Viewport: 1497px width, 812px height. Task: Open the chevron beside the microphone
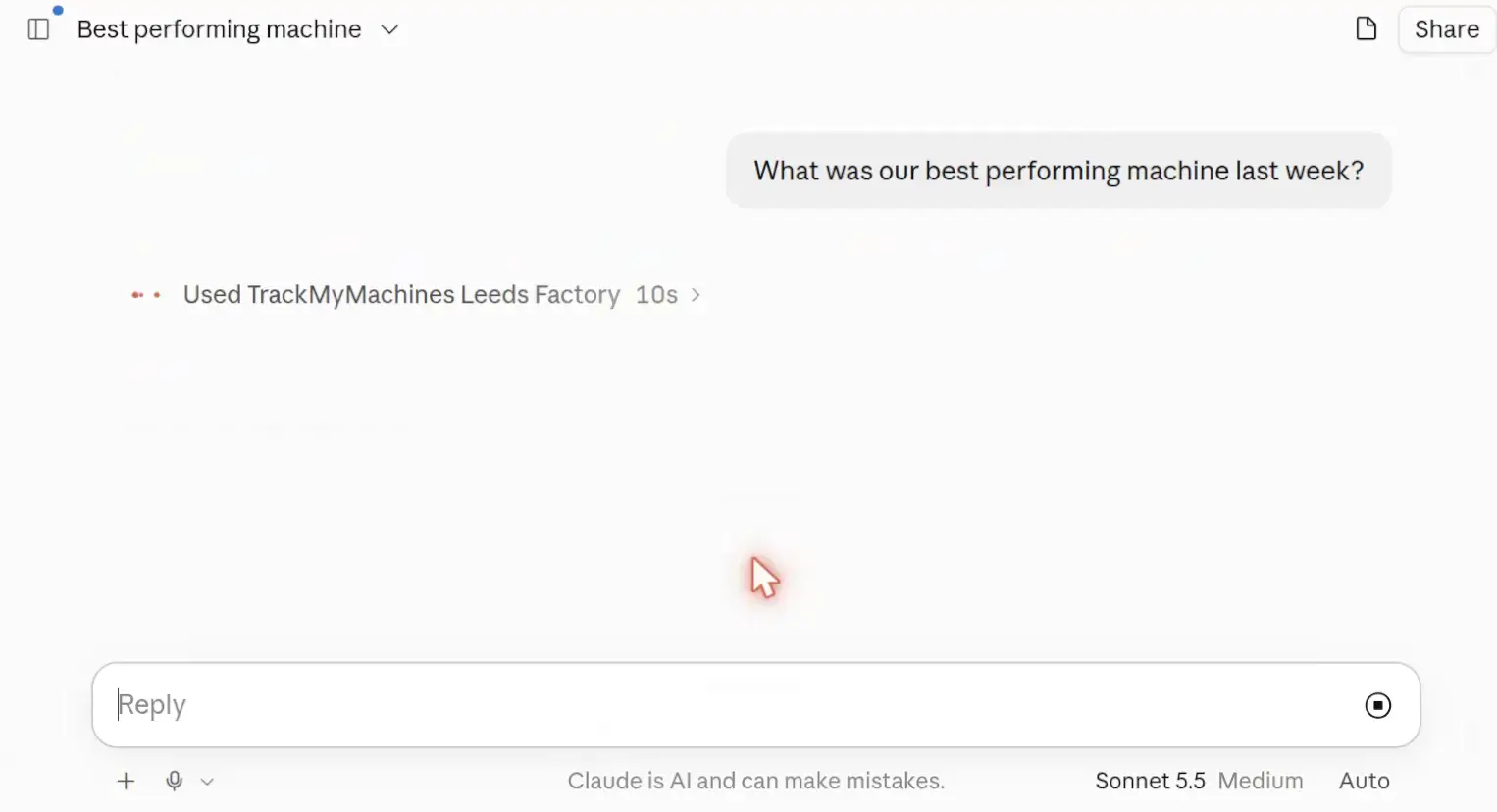point(207,782)
